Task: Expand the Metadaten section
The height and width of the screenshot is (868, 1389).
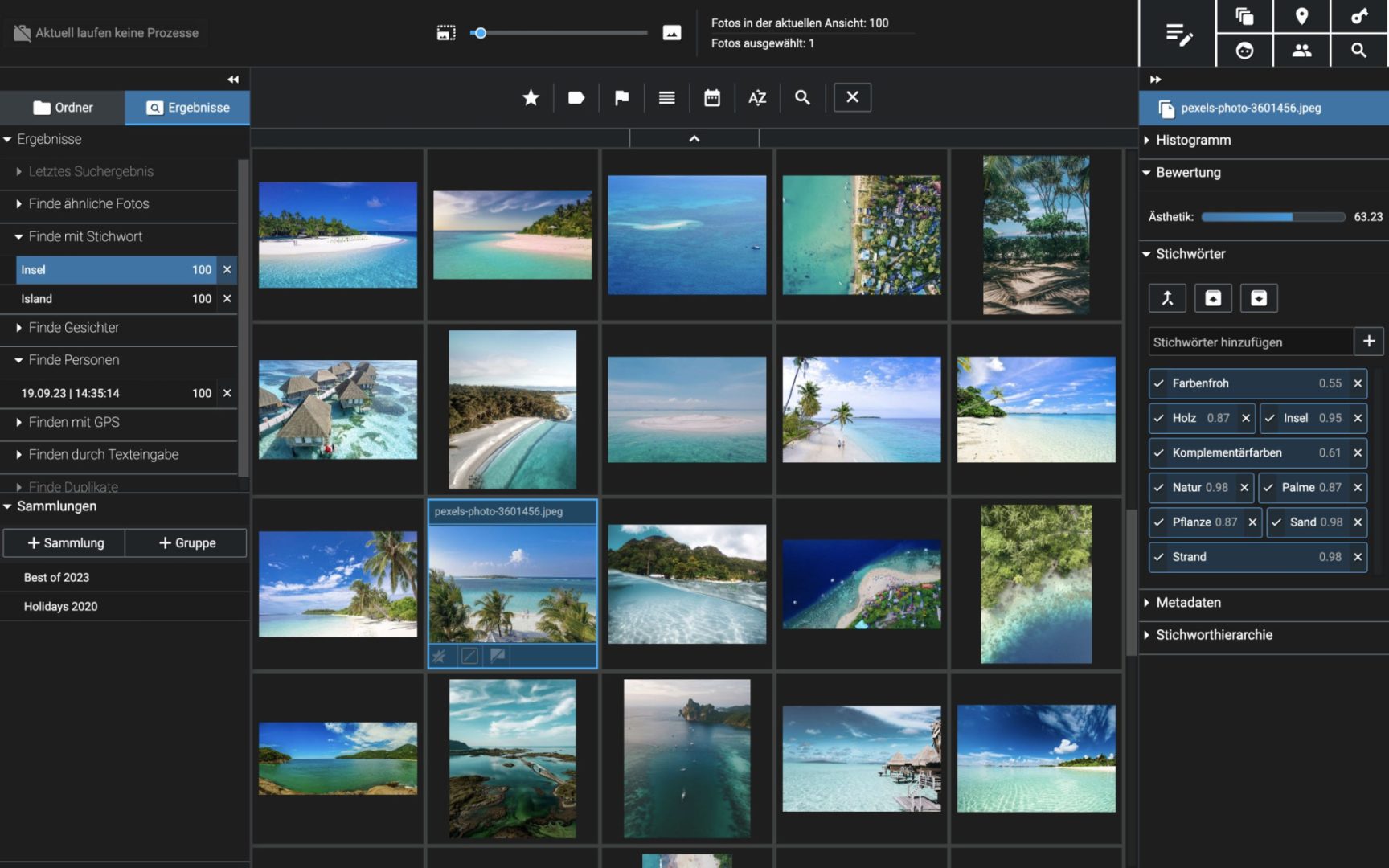Action: 1188,603
